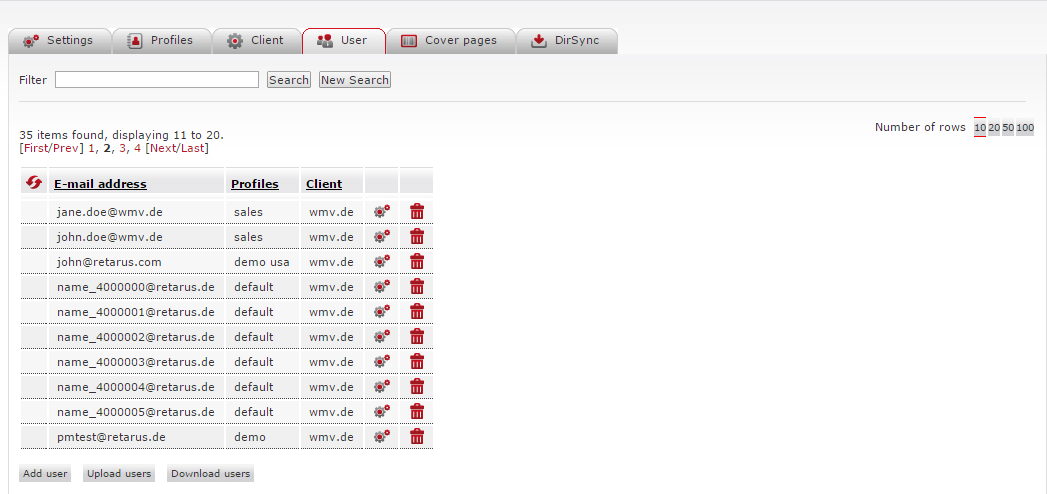Image resolution: width=1047 pixels, height=494 pixels.
Task: Click trash icon for name_4000000@retarus.de
Action: 417,286
